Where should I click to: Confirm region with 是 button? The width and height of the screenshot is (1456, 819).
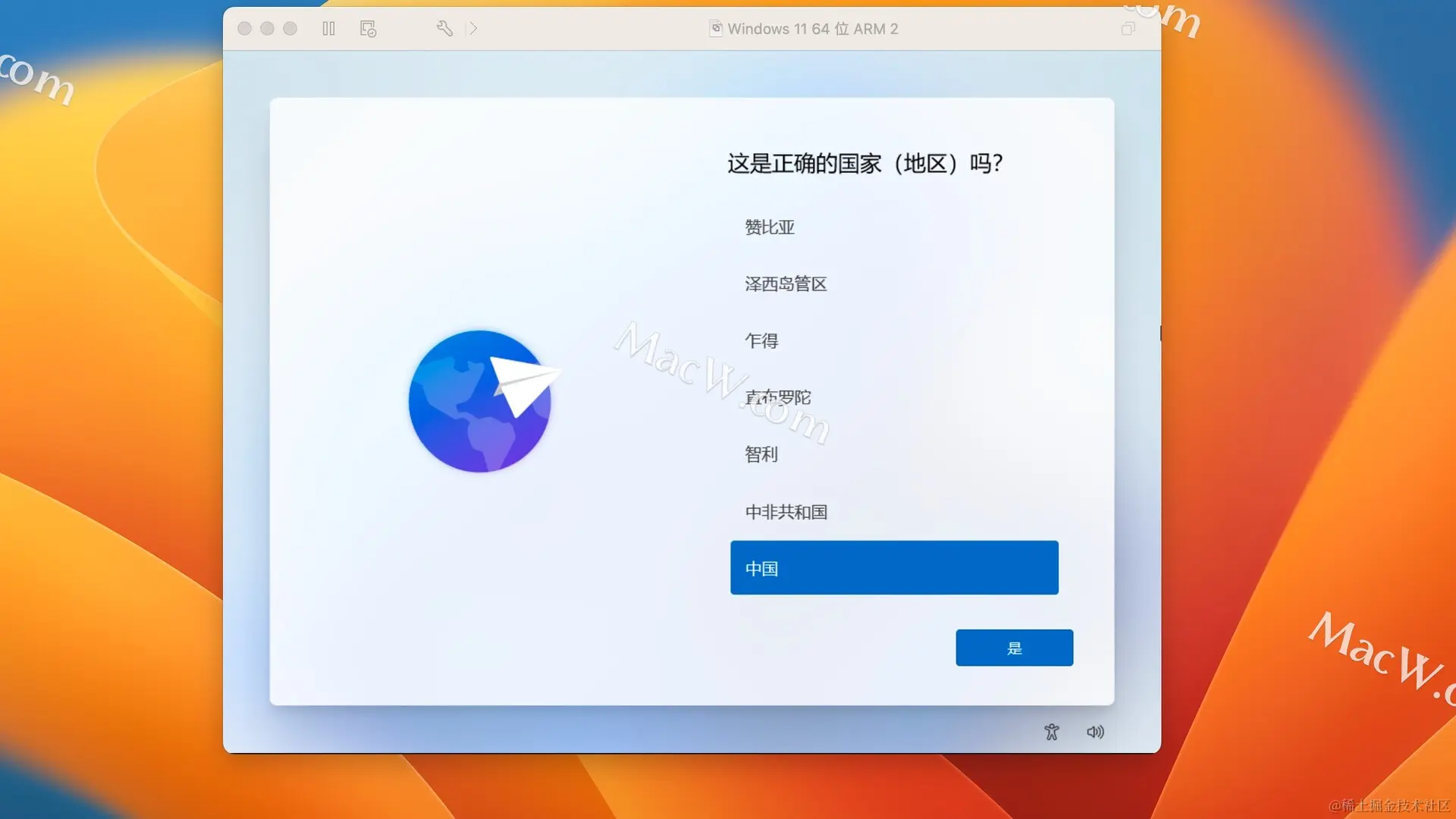[1014, 648]
